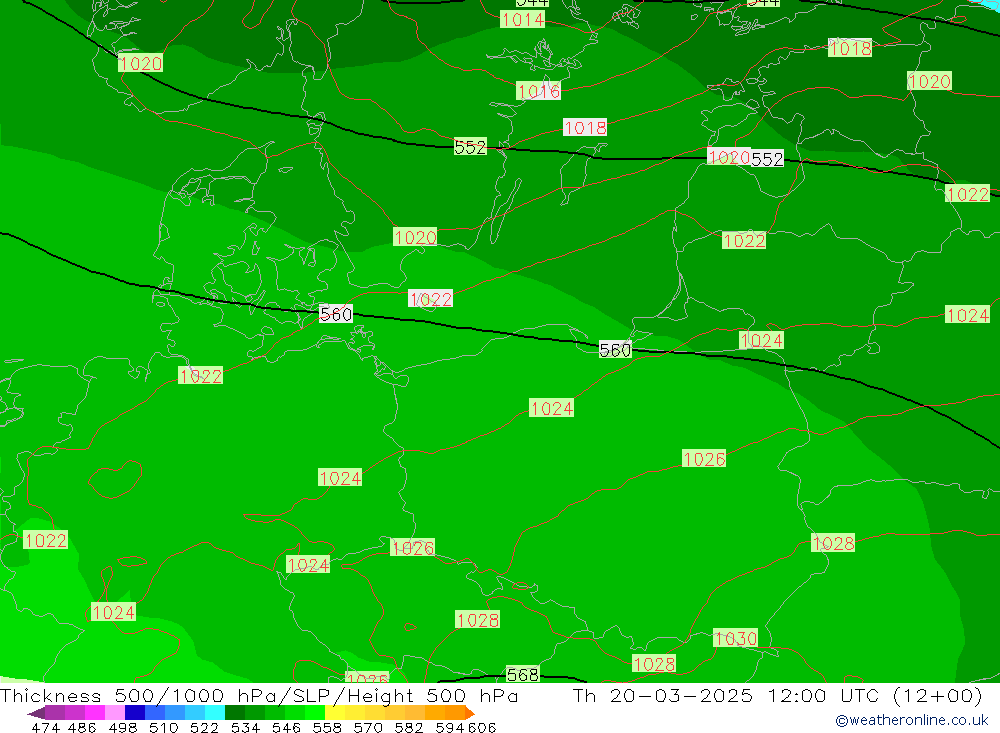Click the 560 contour label at map center
Screen dimensions: 1000x733
[615, 350]
